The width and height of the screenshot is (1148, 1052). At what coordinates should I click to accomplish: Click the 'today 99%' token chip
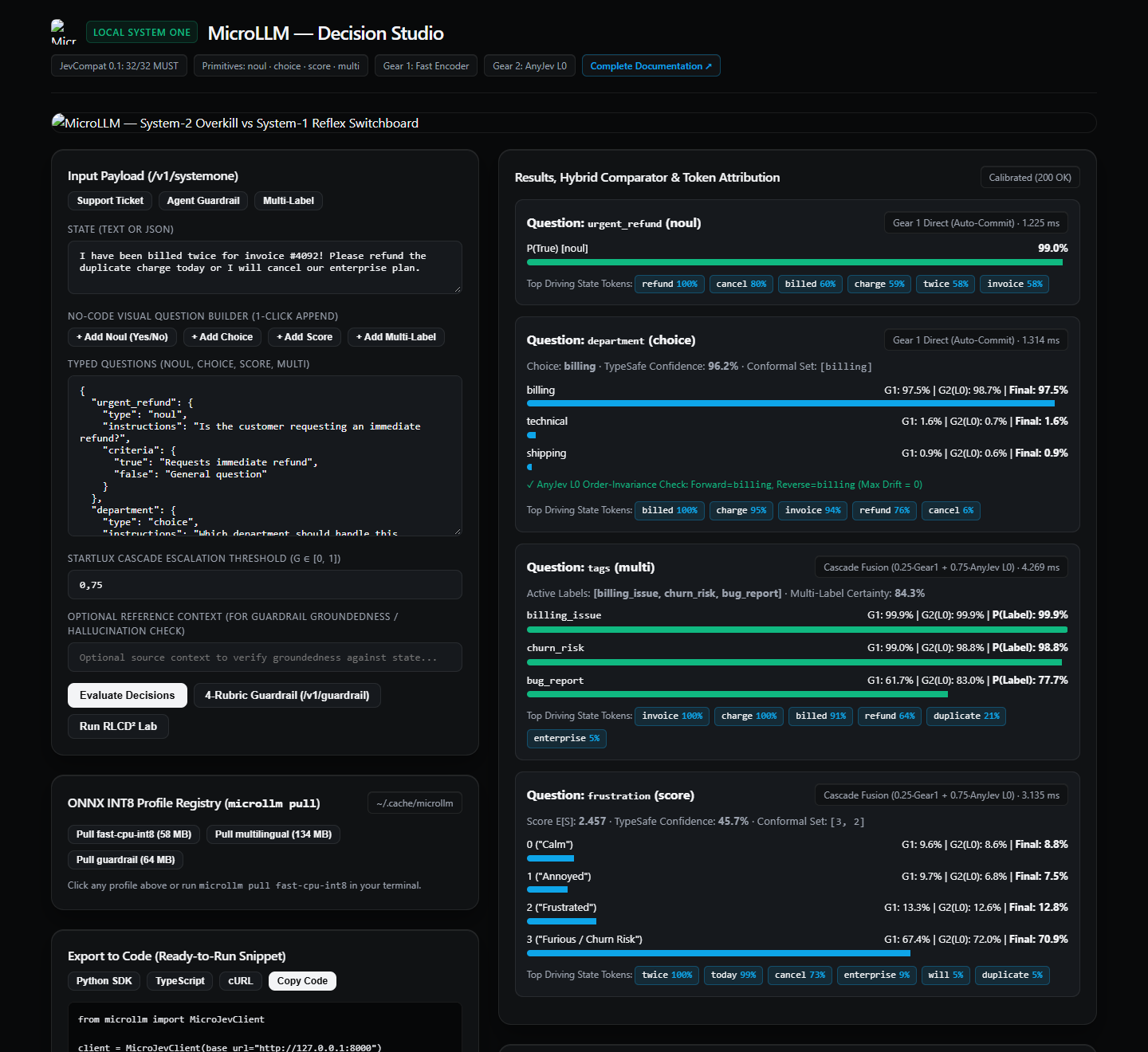(x=733, y=975)
